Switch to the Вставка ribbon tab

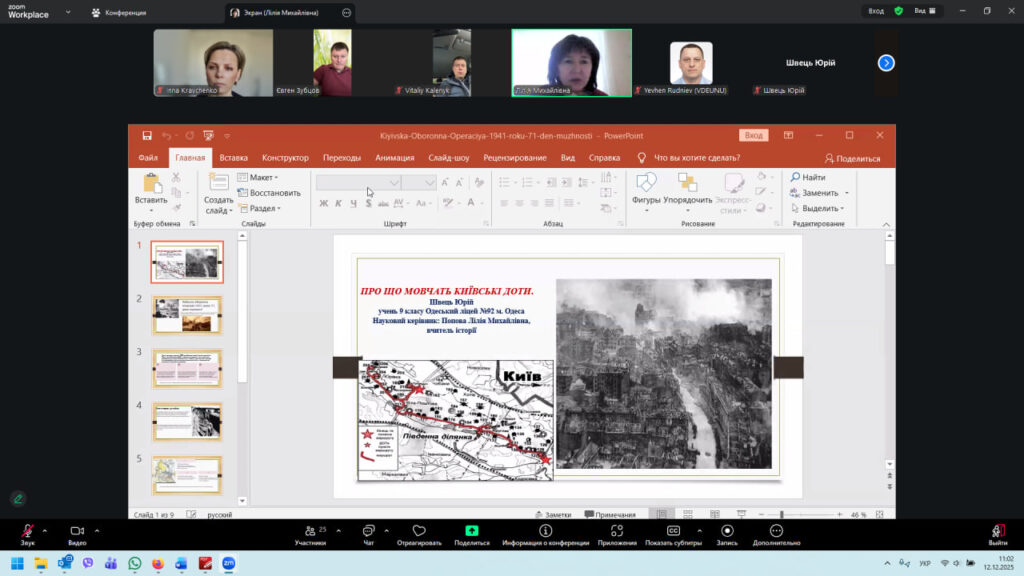pyautogui.click(x=233, y=158)
